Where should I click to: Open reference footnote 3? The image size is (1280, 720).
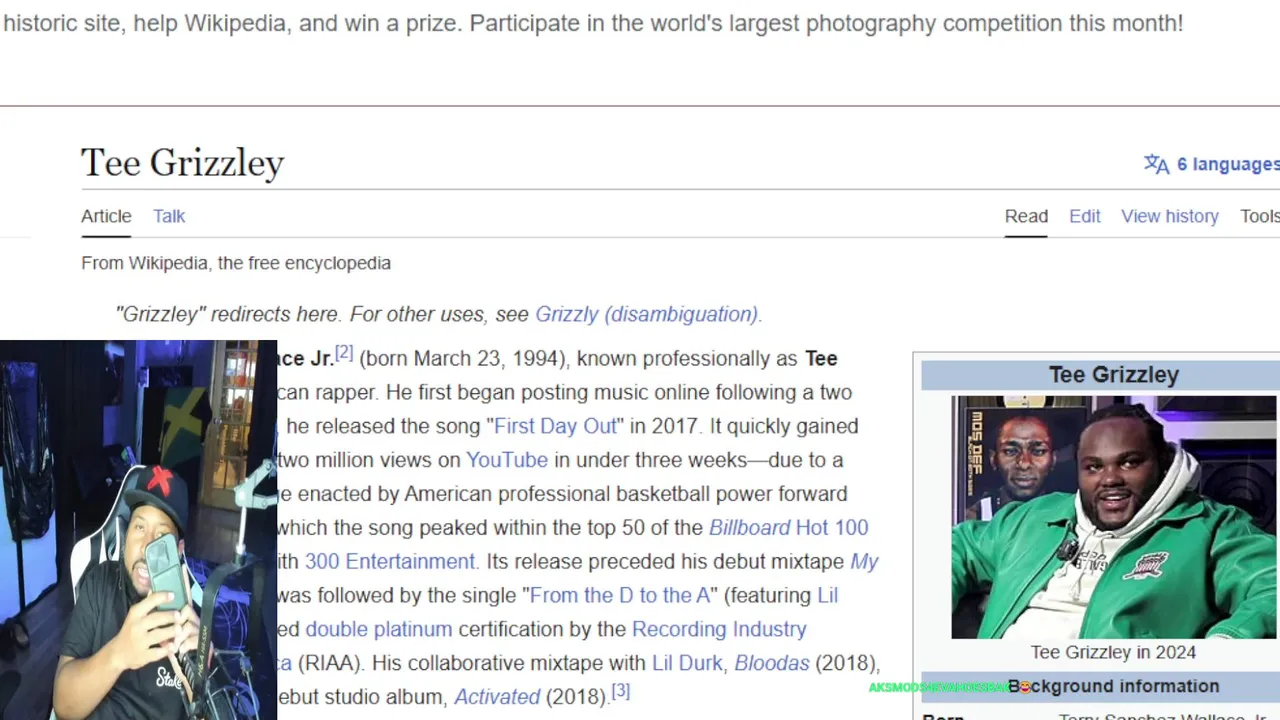tap(621, 690)
